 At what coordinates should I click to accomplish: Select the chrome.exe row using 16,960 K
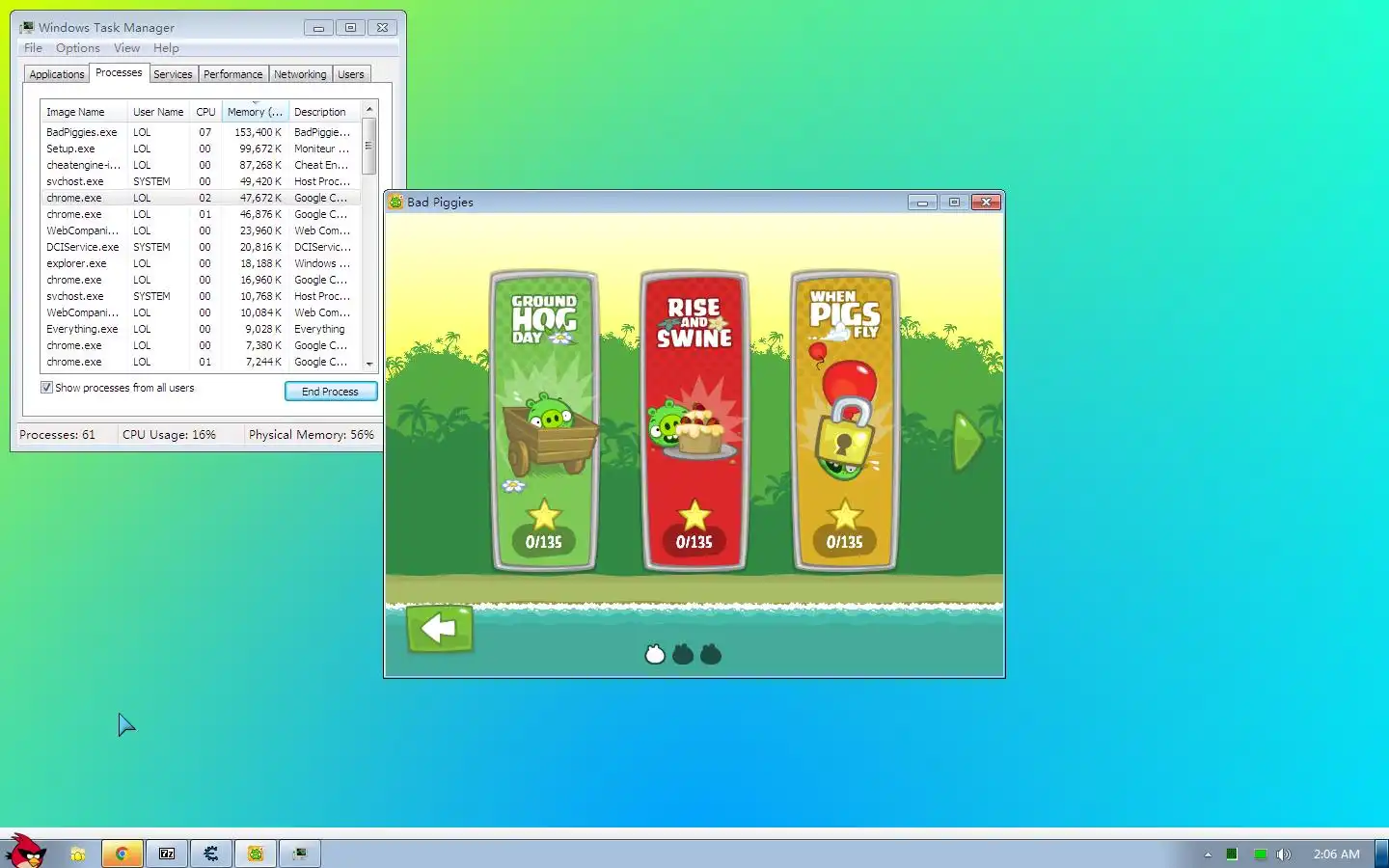click(201, 280)
